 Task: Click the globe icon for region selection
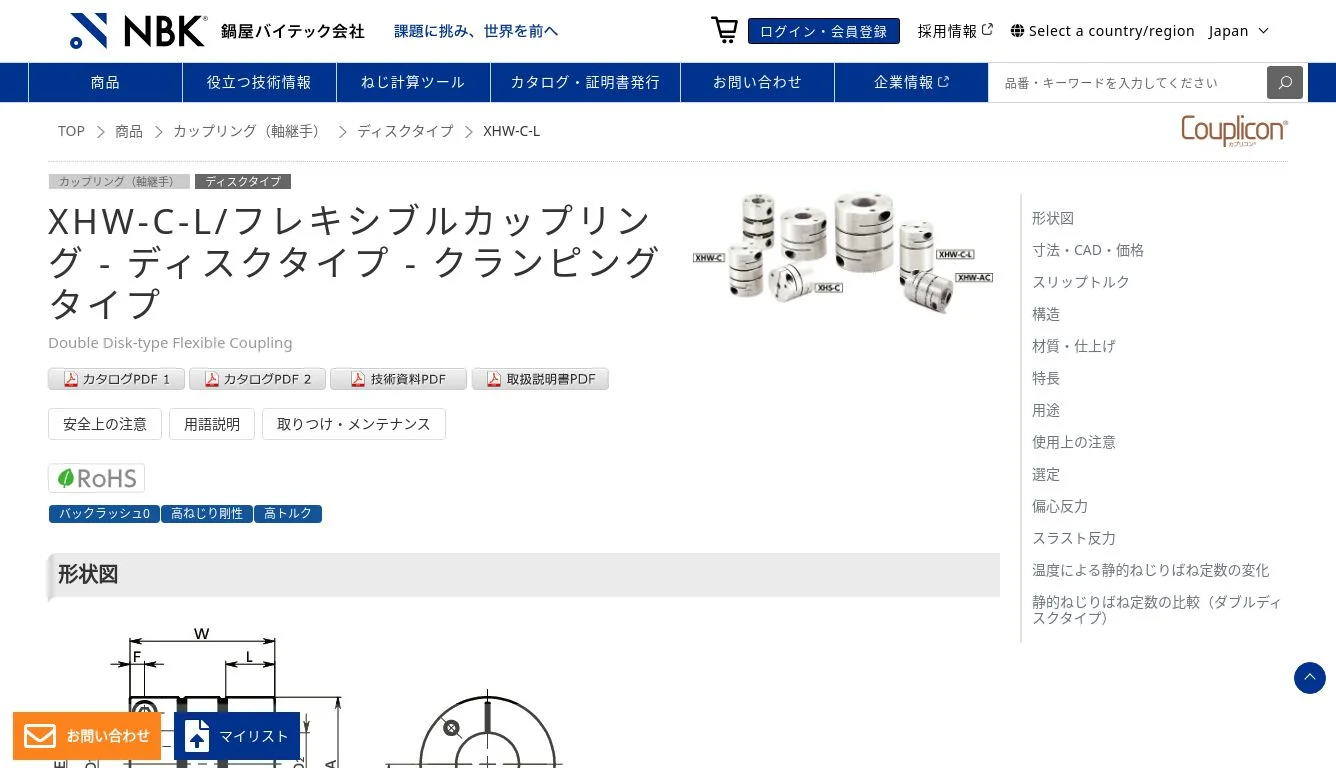pyautogui.click(x=1017, y=31)
